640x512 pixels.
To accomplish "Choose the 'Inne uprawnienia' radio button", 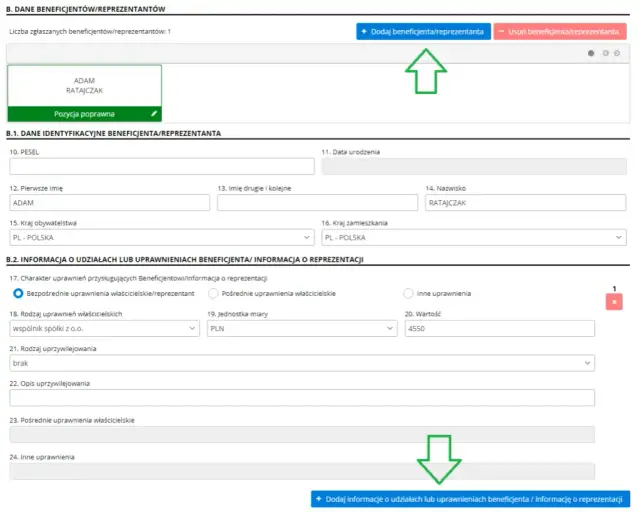I will [x=408, y=293].
